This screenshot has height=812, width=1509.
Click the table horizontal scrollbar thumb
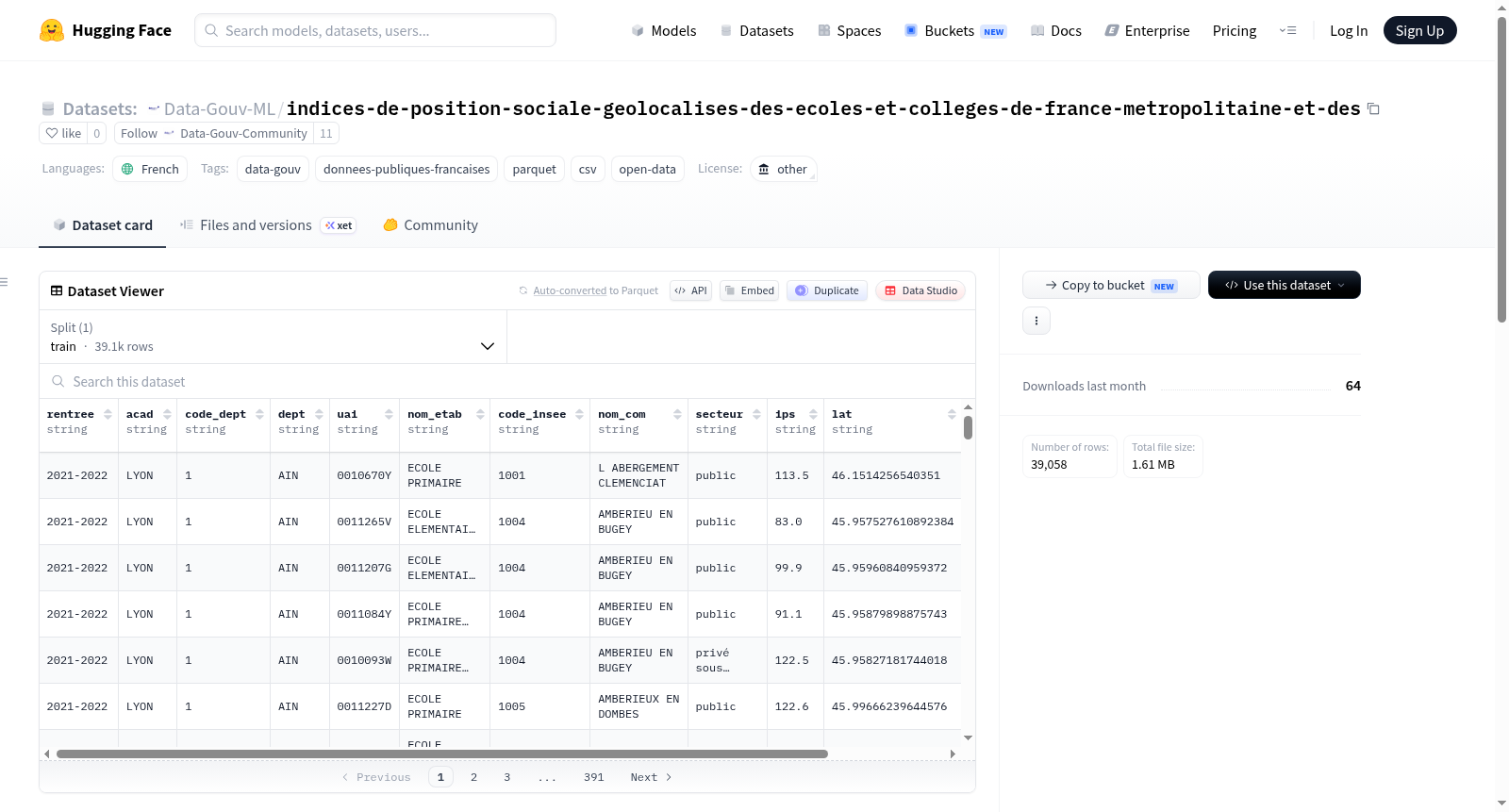pos(441,754)
